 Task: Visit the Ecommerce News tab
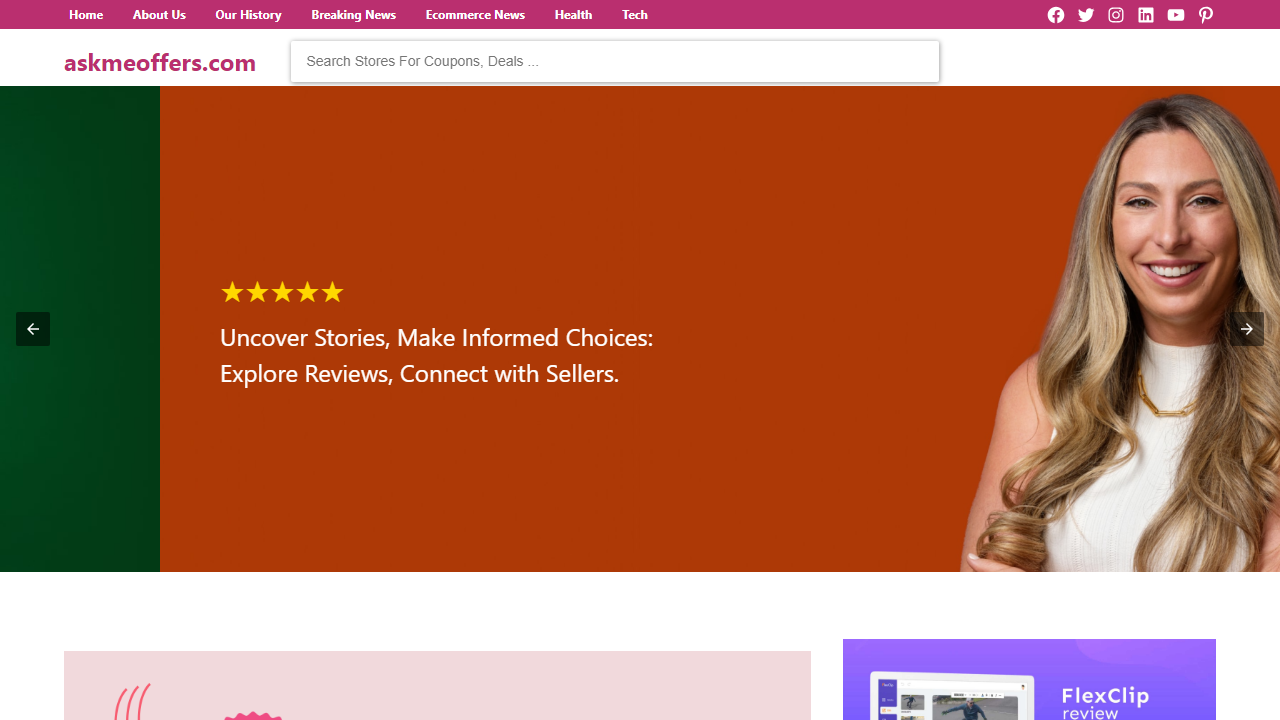click(x=475, y=15)
